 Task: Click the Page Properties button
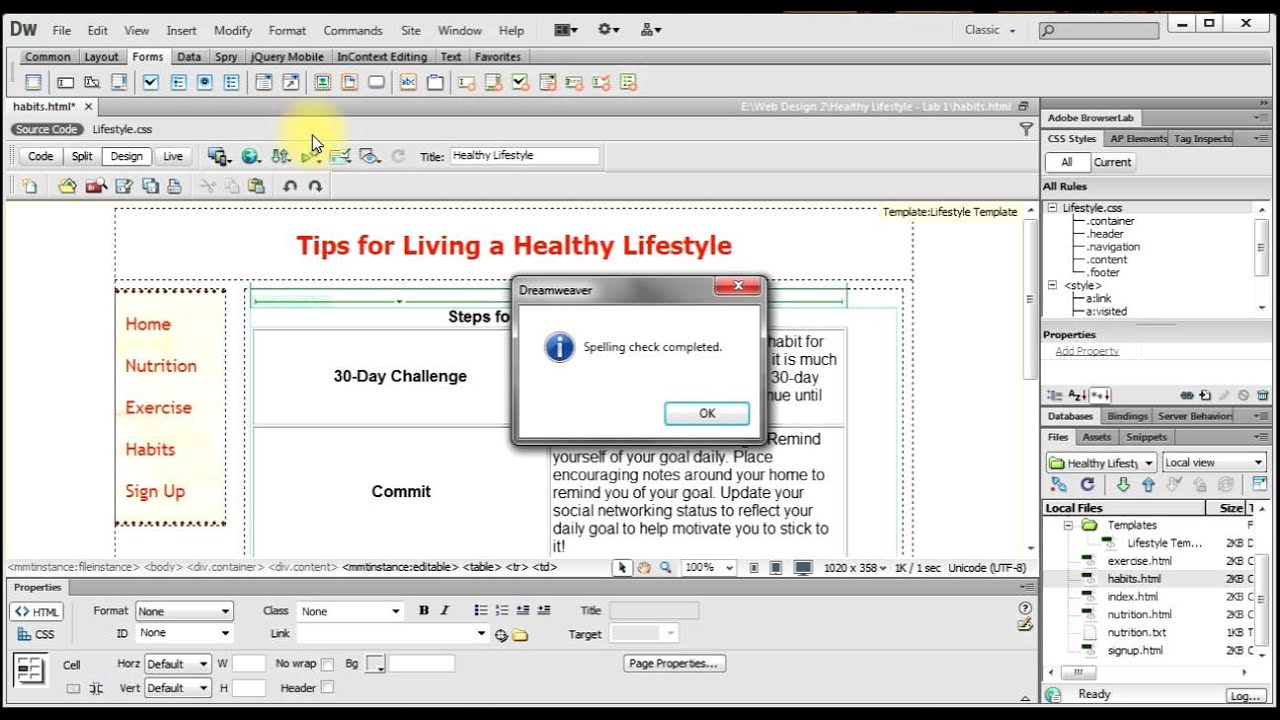point(673,663)
